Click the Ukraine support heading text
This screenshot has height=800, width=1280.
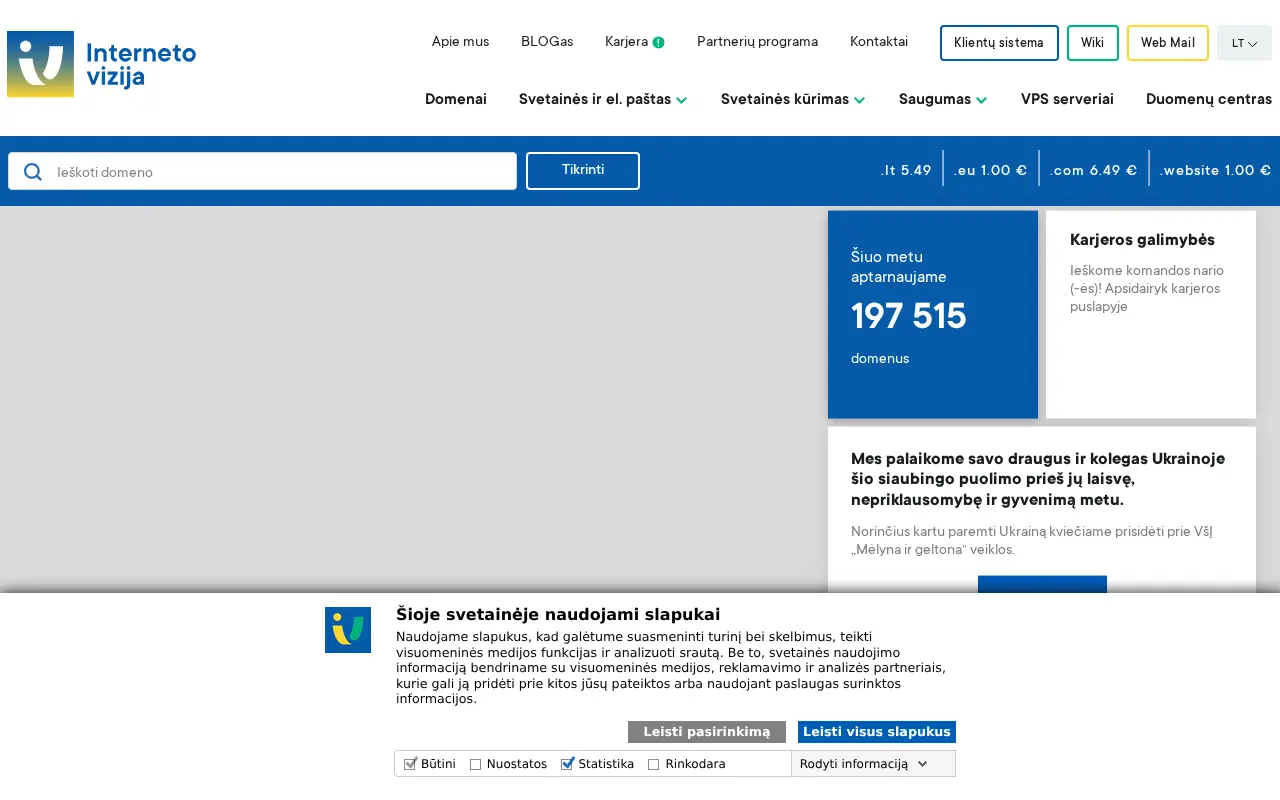pos(1038,479)
